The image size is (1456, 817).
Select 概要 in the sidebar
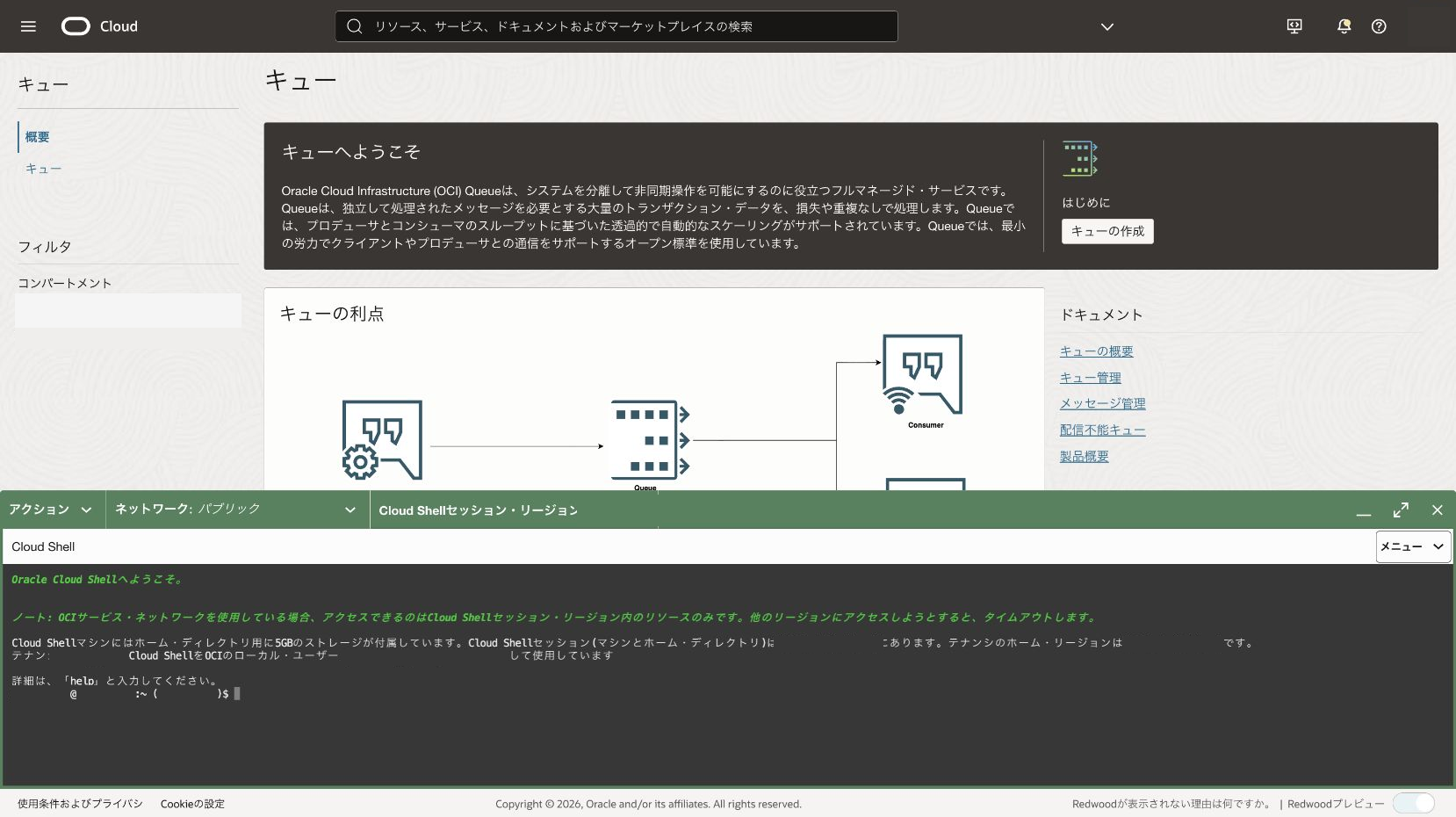(37, 137)
